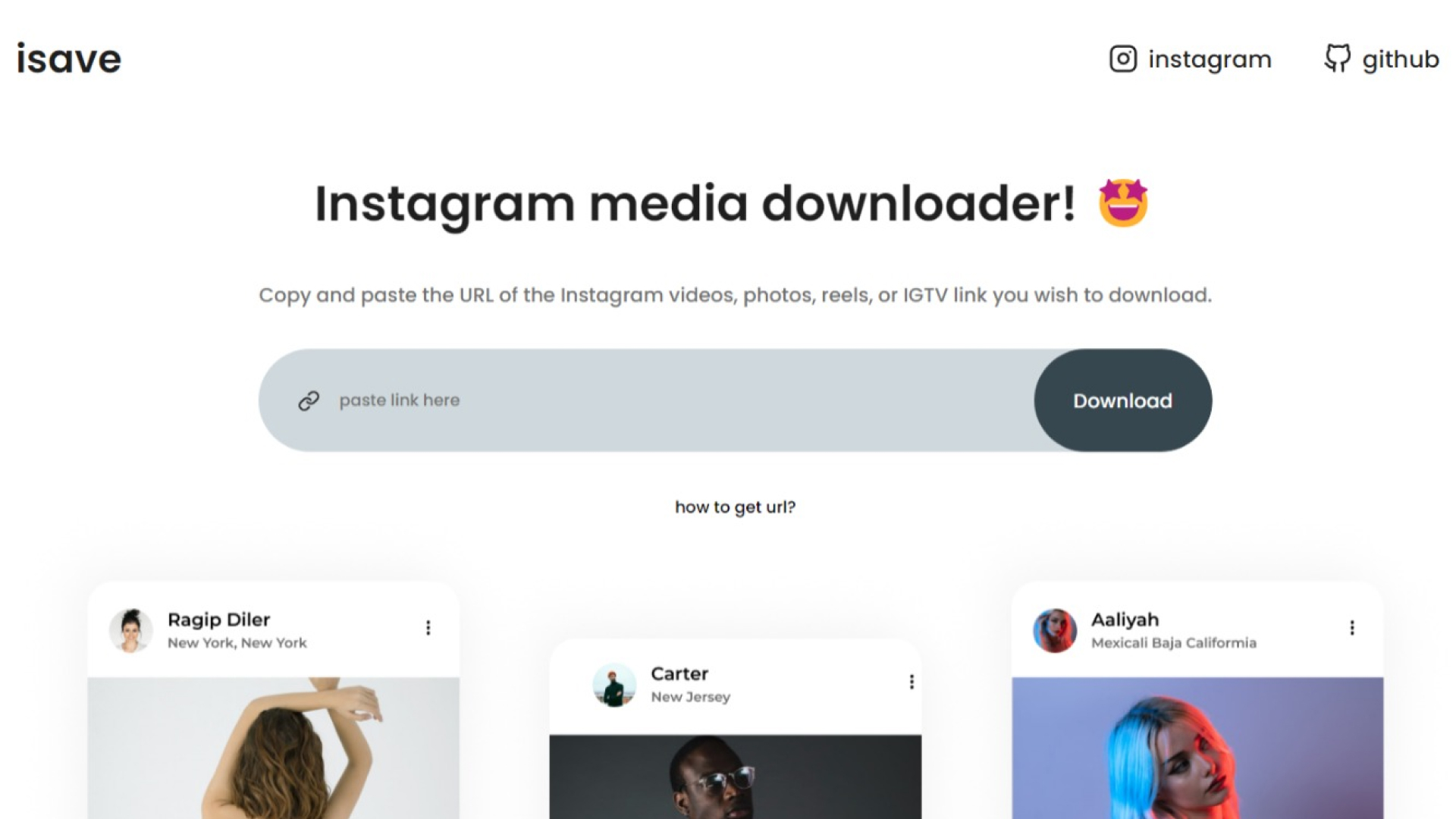1456x819 pixels.
Task: Select Ragip Diler's post photo
Action: click(x=274, y=748)
